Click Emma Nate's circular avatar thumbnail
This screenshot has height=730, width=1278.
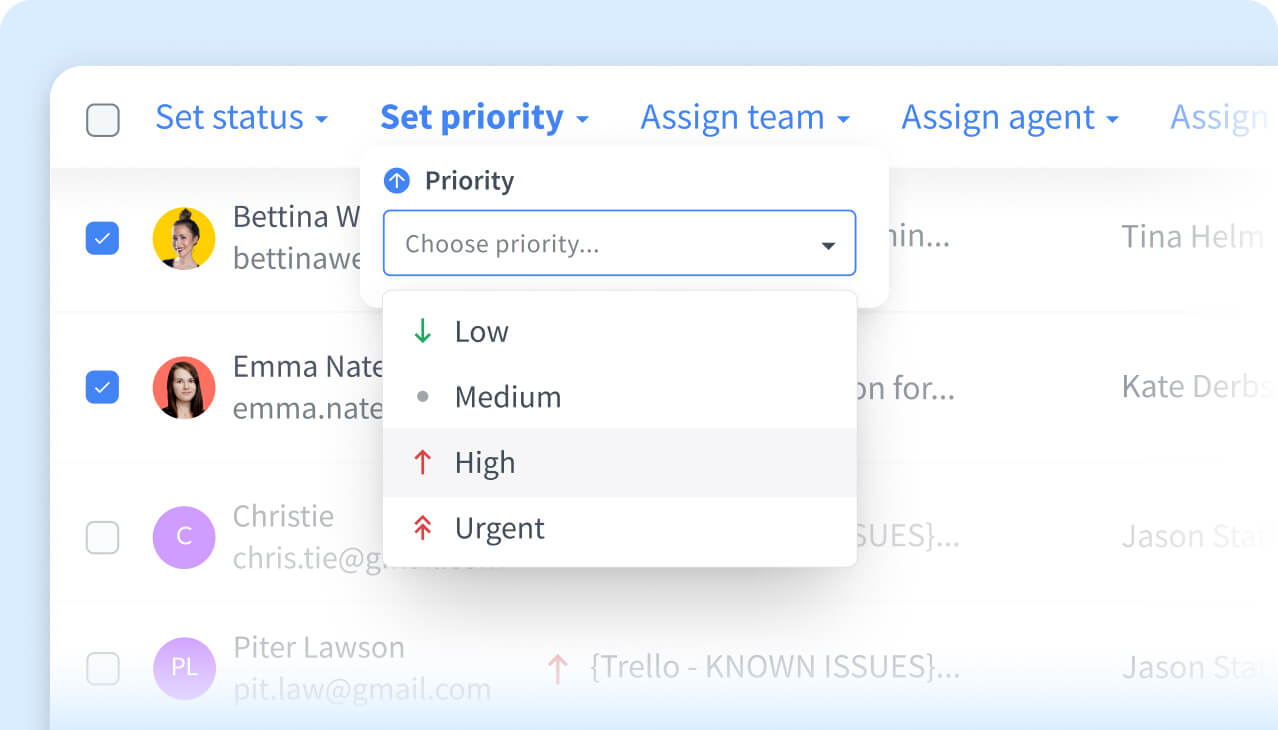tap(184, 387)
